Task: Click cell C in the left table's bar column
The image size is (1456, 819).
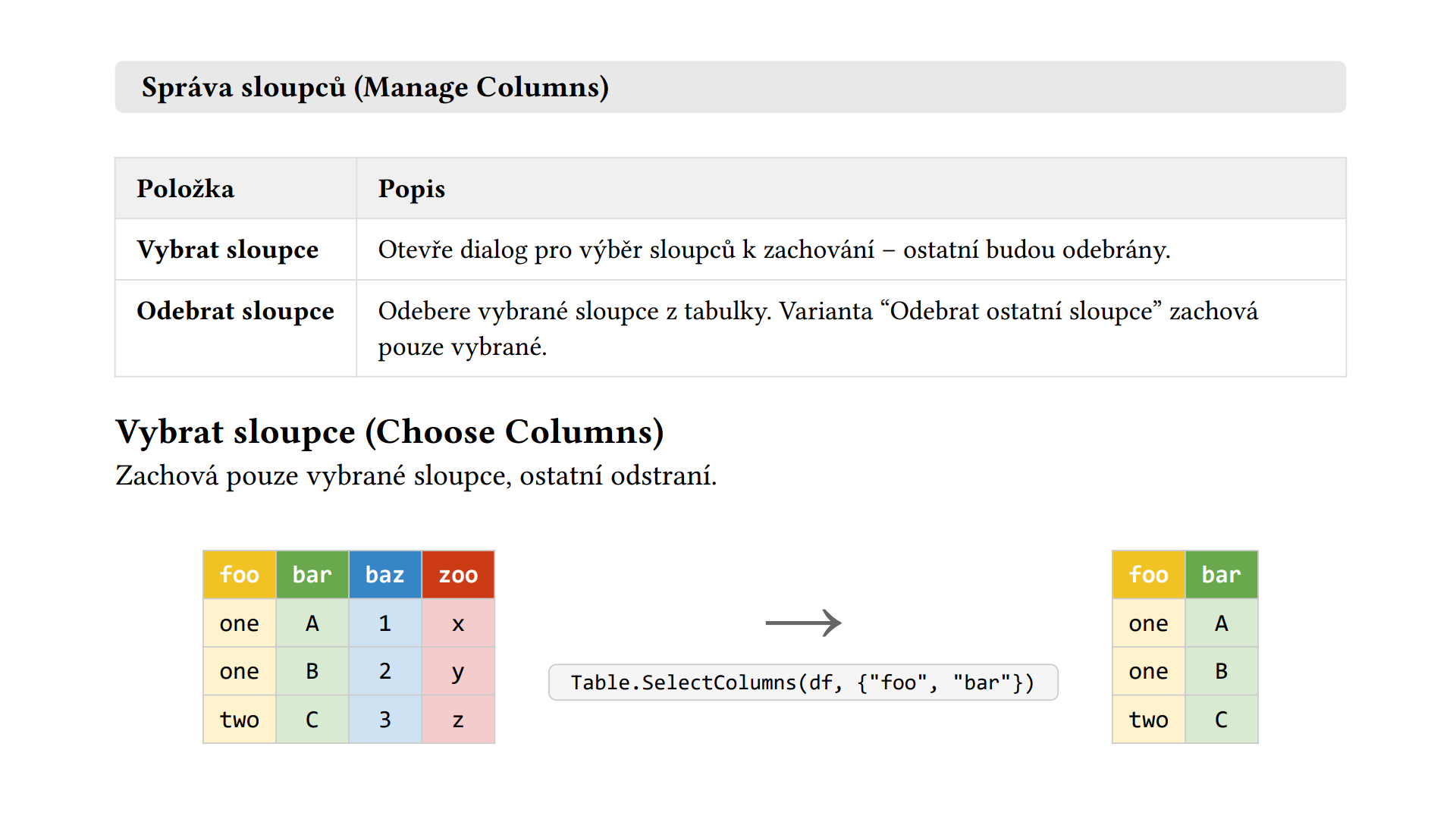Action: click(312, 720)
